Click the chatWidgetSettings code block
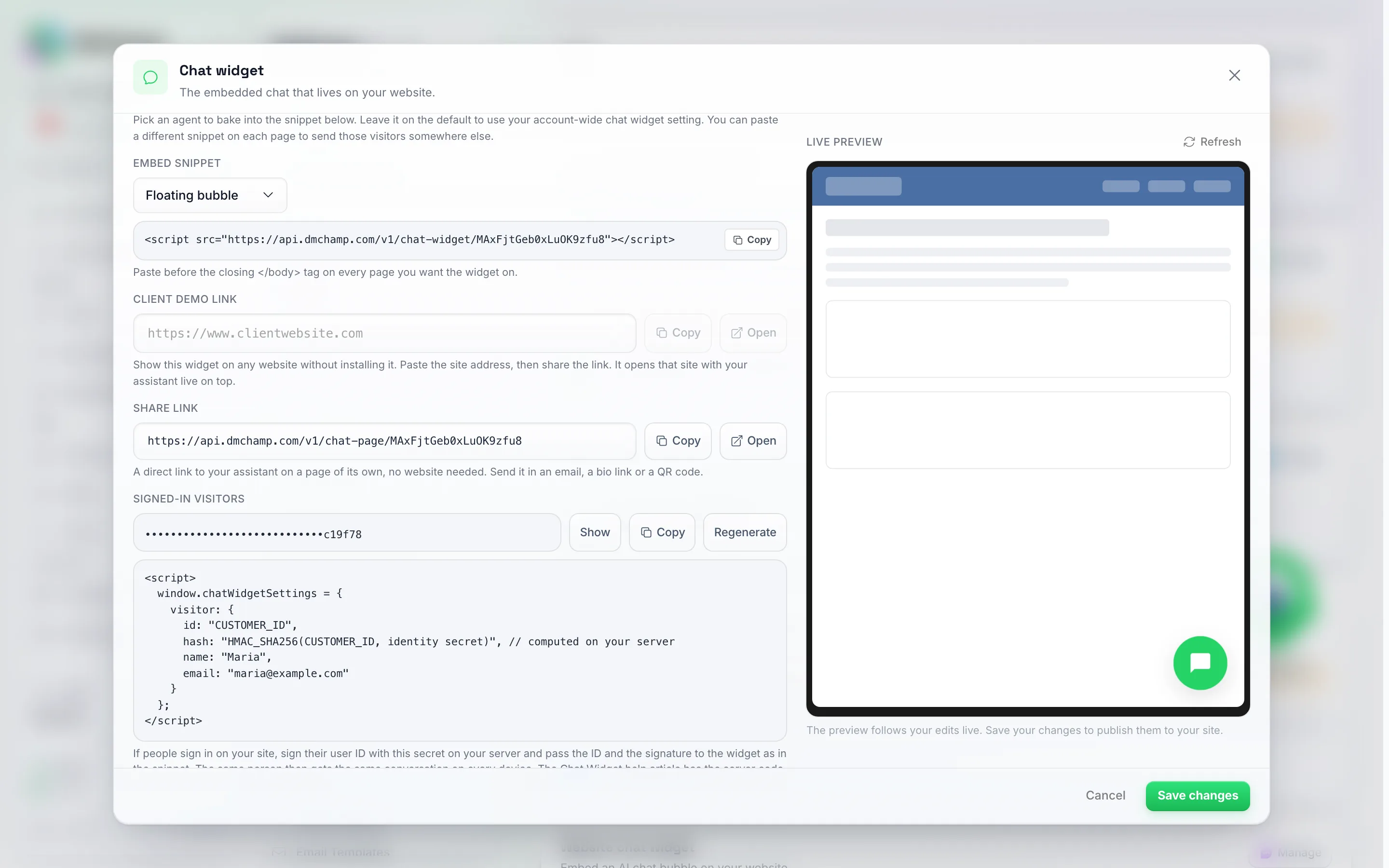1389x868 pixels. pyautogui.click(x=460, y=651)
